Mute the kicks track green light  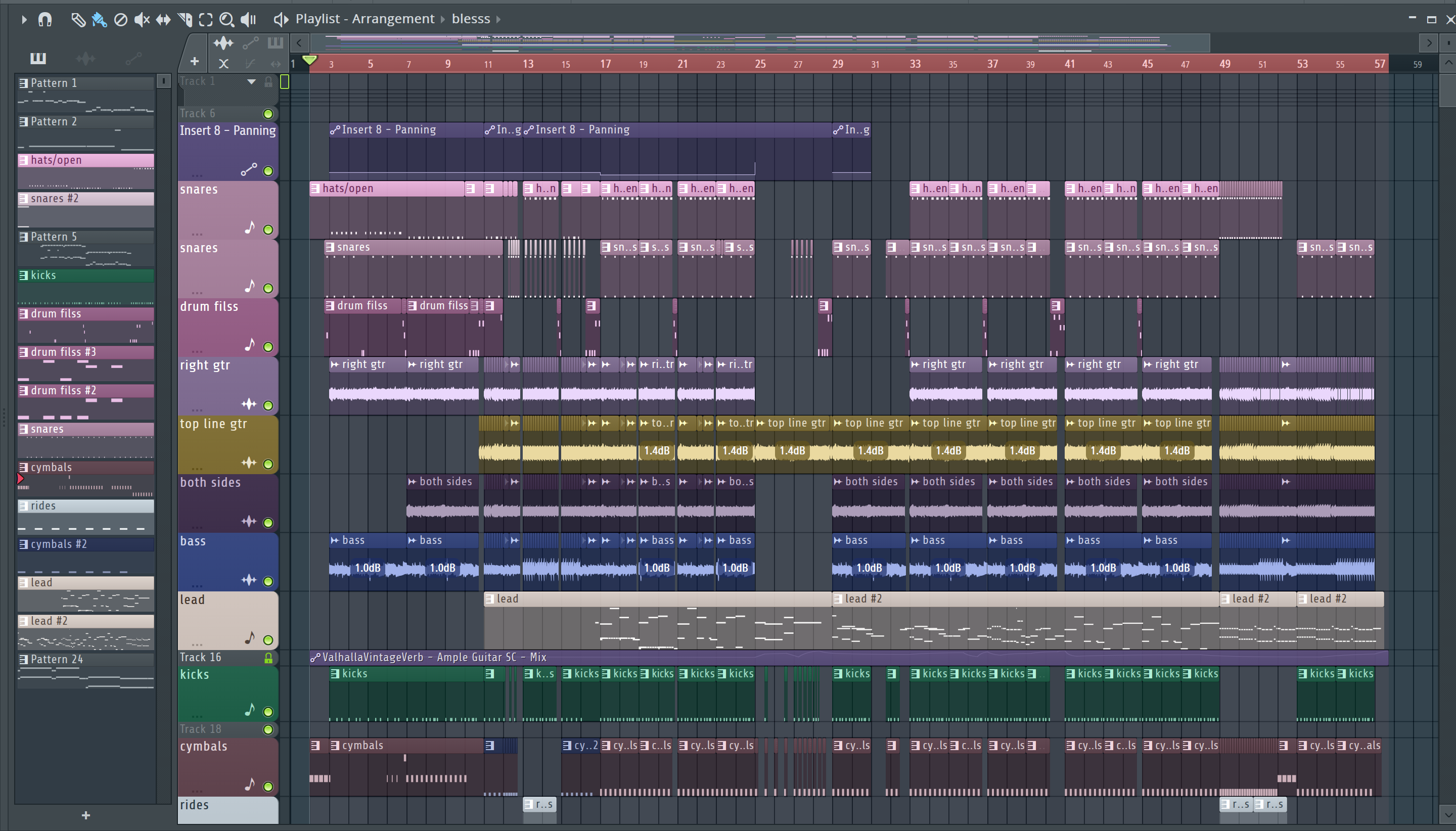267,711
